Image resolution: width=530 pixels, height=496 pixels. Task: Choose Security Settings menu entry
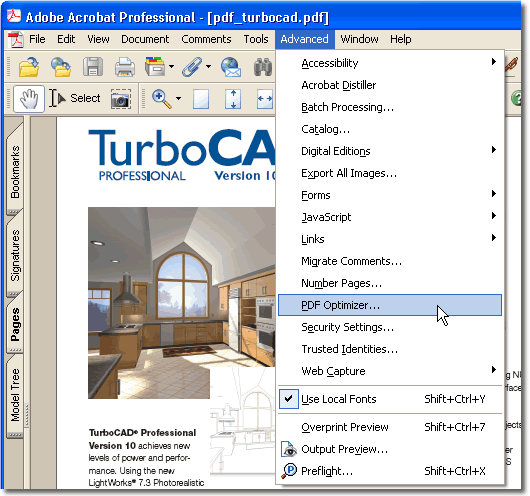point(390,327)
